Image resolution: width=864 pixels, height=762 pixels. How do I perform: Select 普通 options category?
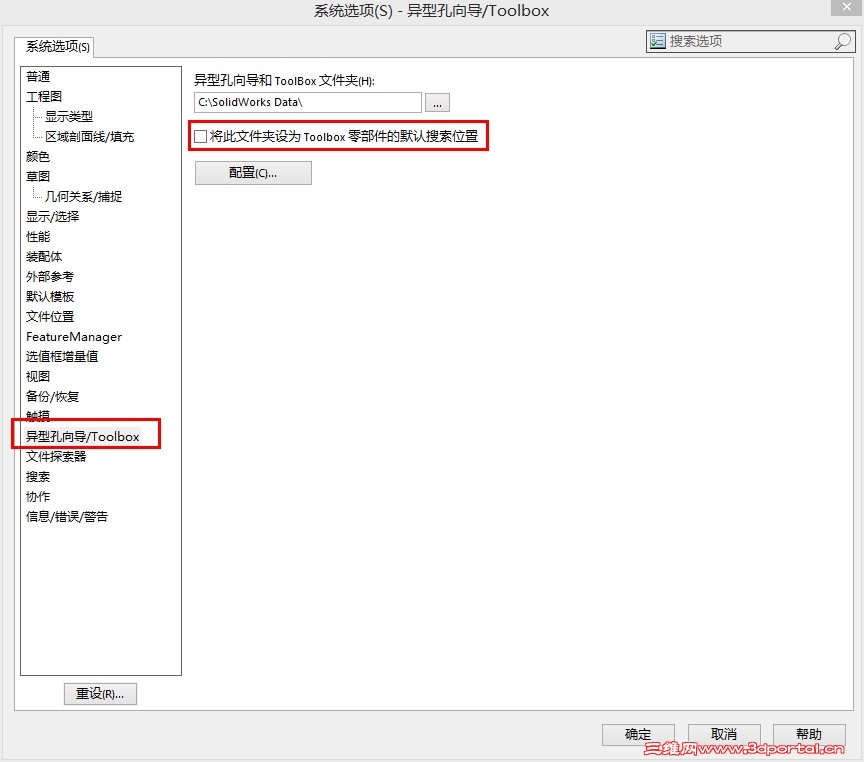(37, 76)
